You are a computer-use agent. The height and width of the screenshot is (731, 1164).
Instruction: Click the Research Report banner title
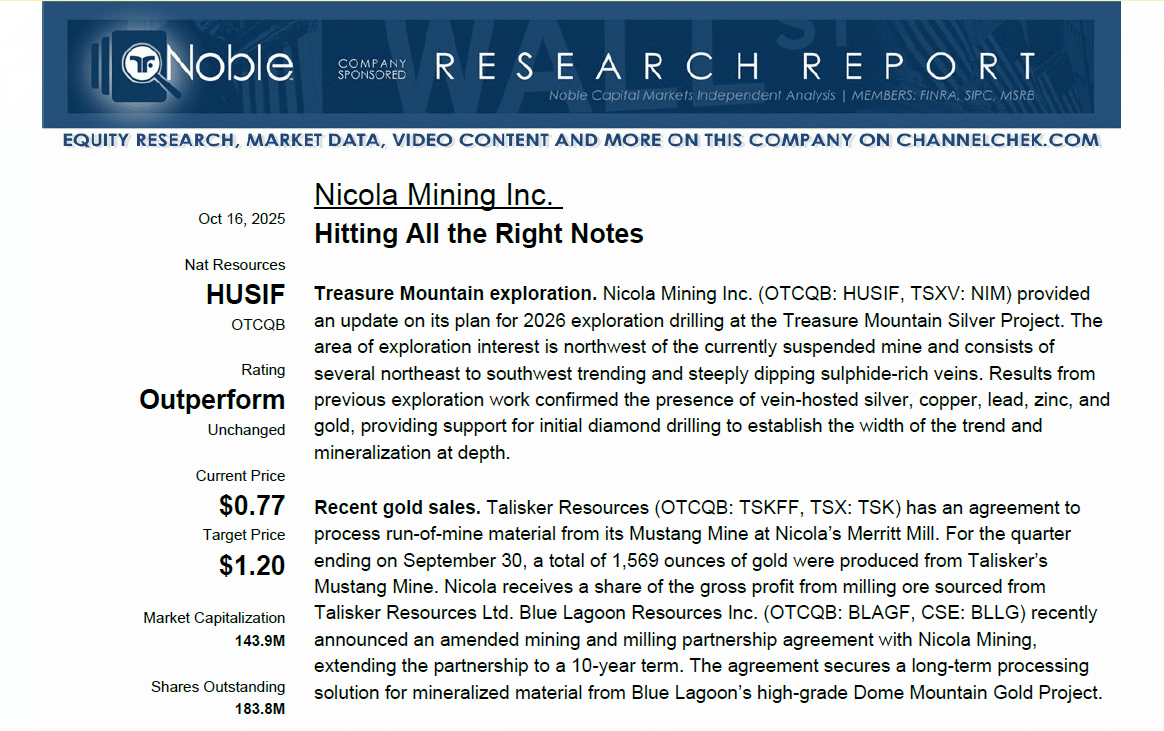pyautogui.click(x=734, y=66)
